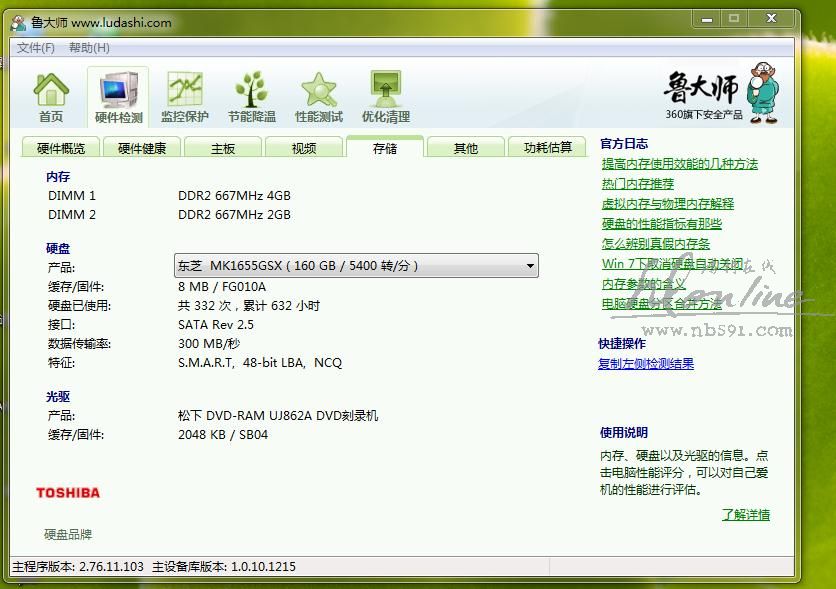Image resolution: width=836 pixels, height=589 pixels.
Task: Open the 文件(F) menu
Action: pyautogui.click(x=36, y=48)
